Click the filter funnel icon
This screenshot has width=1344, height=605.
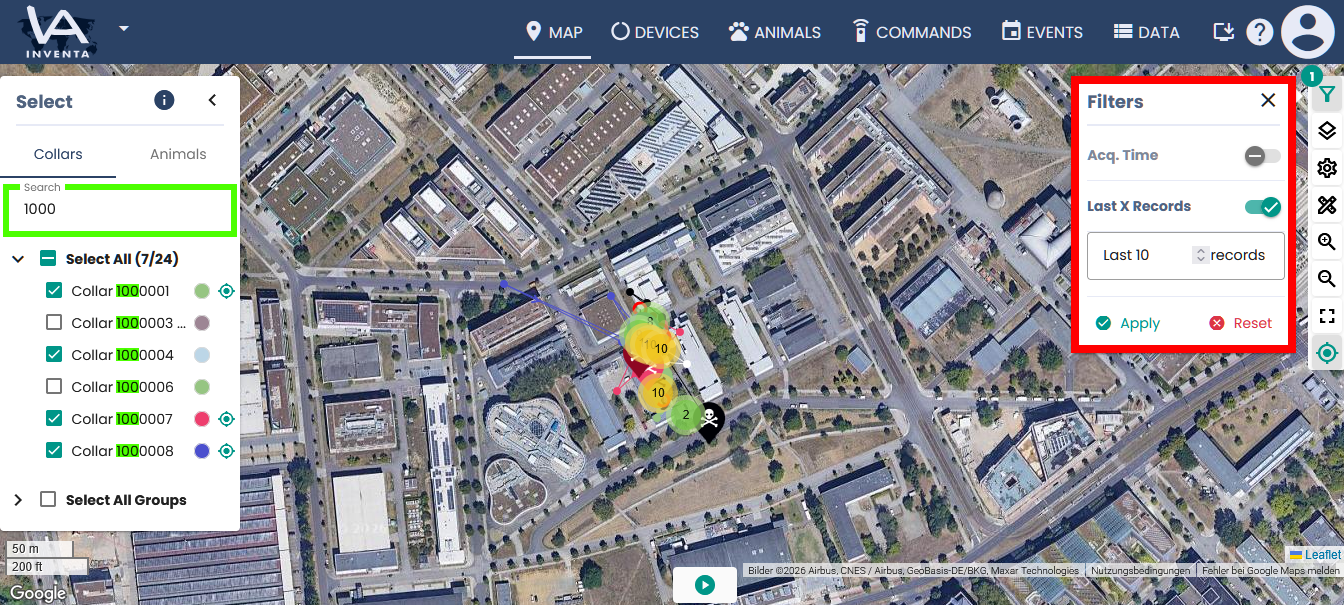1326,94
